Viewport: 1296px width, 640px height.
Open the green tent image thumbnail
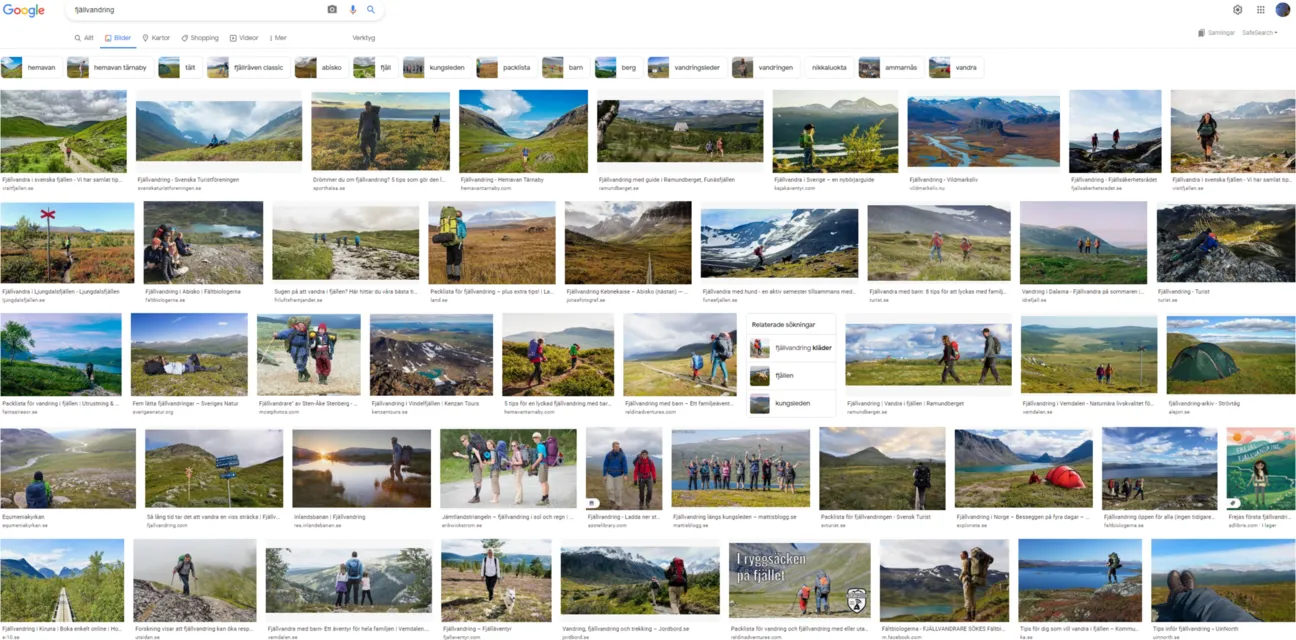click(x=1230, y=355)
